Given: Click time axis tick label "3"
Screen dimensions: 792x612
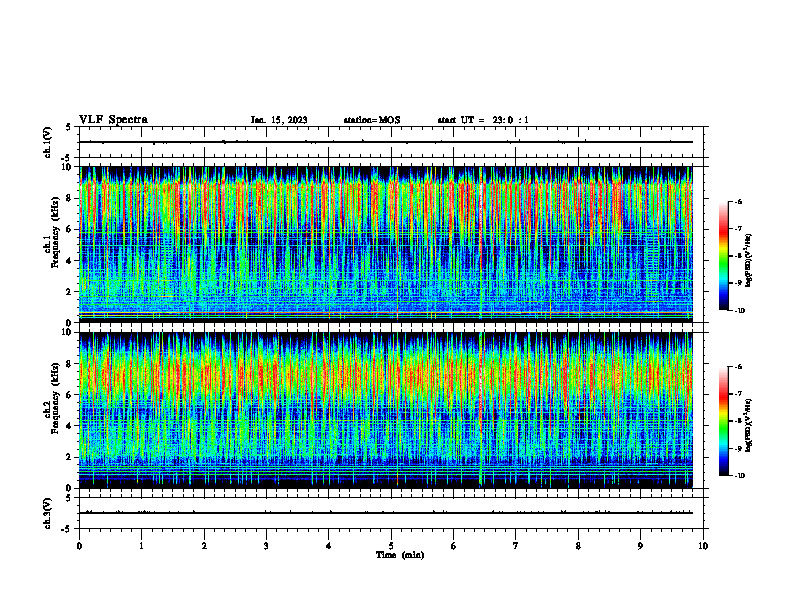Looking at the screenshot, I should point(266,546).
